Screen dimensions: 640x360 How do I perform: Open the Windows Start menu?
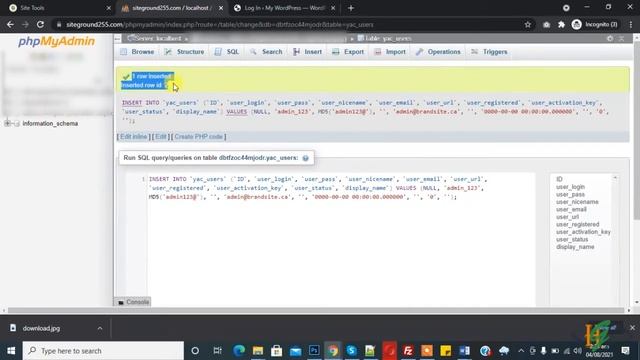[11, 351]
